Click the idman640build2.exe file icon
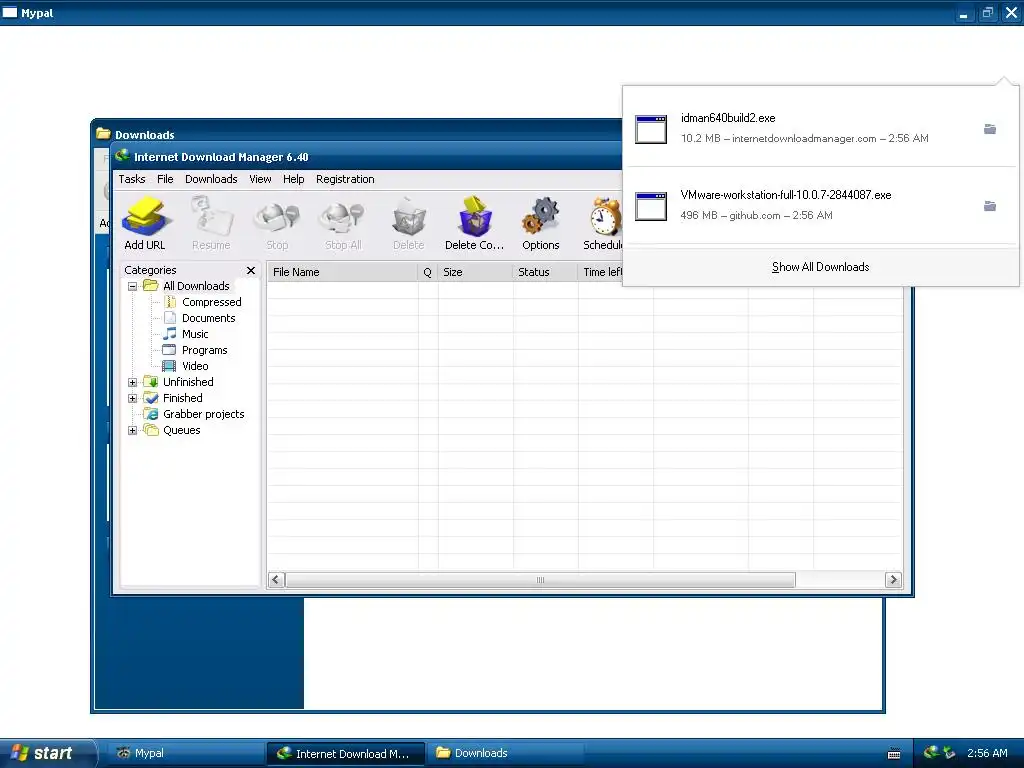Screen dimensions: 1024x768 [651, 129]
